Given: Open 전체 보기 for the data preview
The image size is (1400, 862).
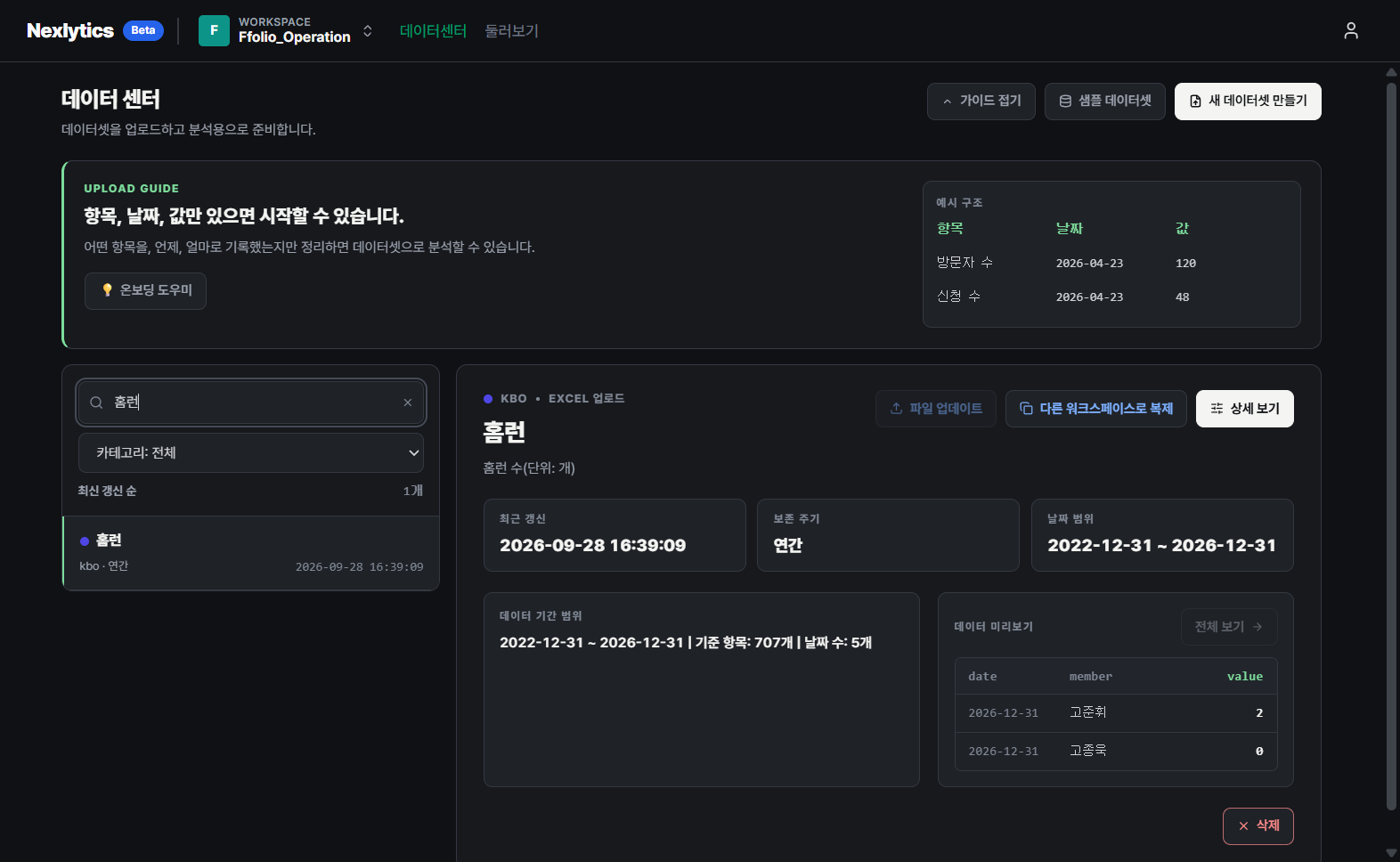Looking at the screenshot, I should (1229, 627).
